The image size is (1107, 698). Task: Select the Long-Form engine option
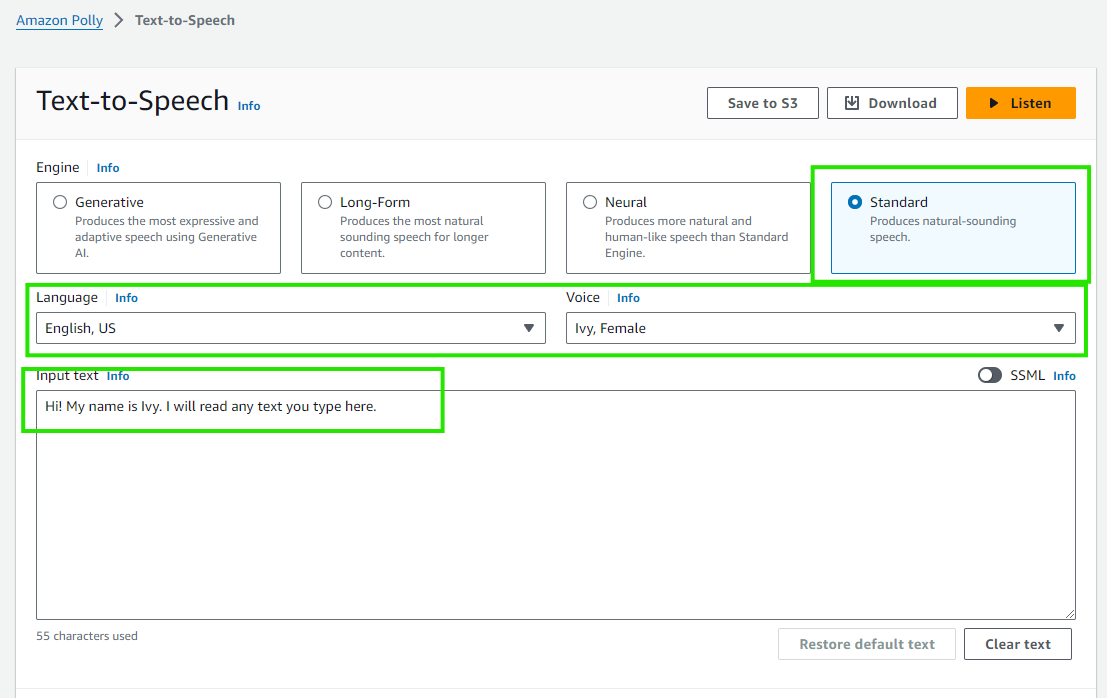click(x=325, y=202)
